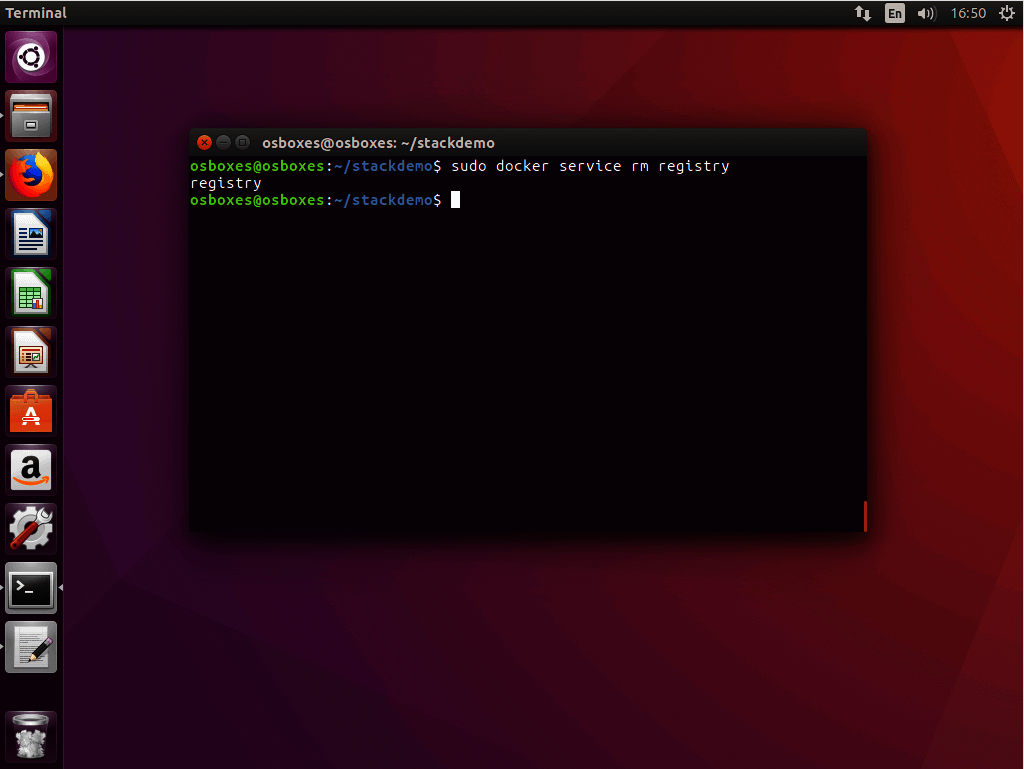Open System Settings from launcher

(x=31, y=529)
